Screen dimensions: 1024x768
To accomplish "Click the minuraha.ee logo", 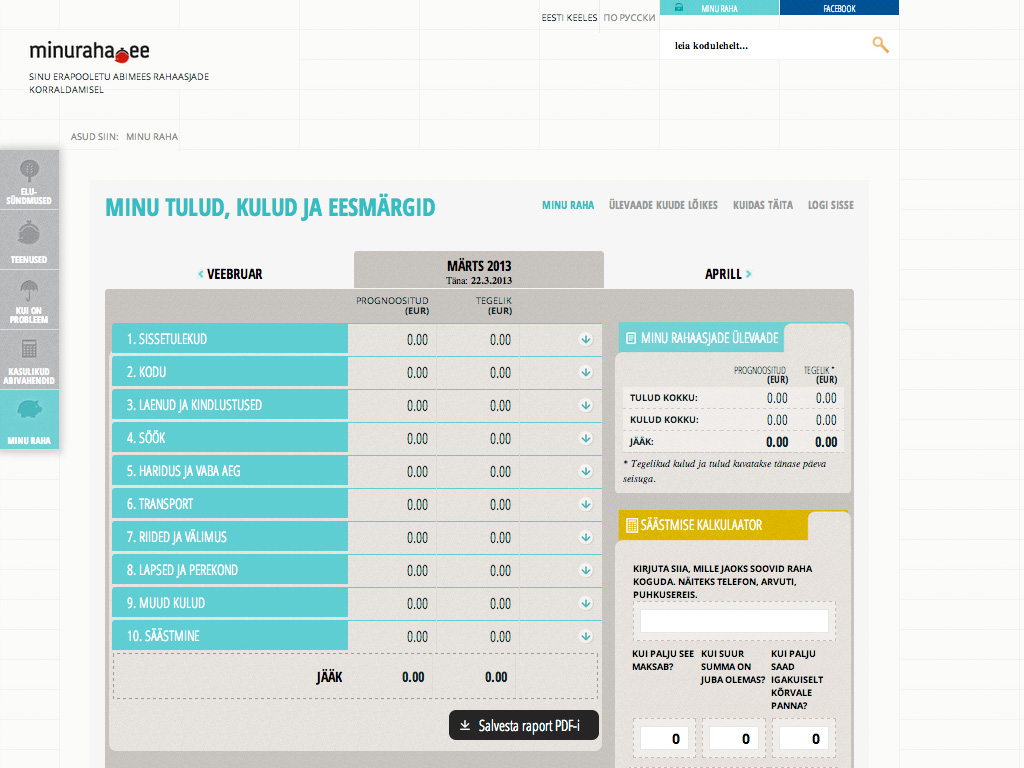I will coord(89,51).
